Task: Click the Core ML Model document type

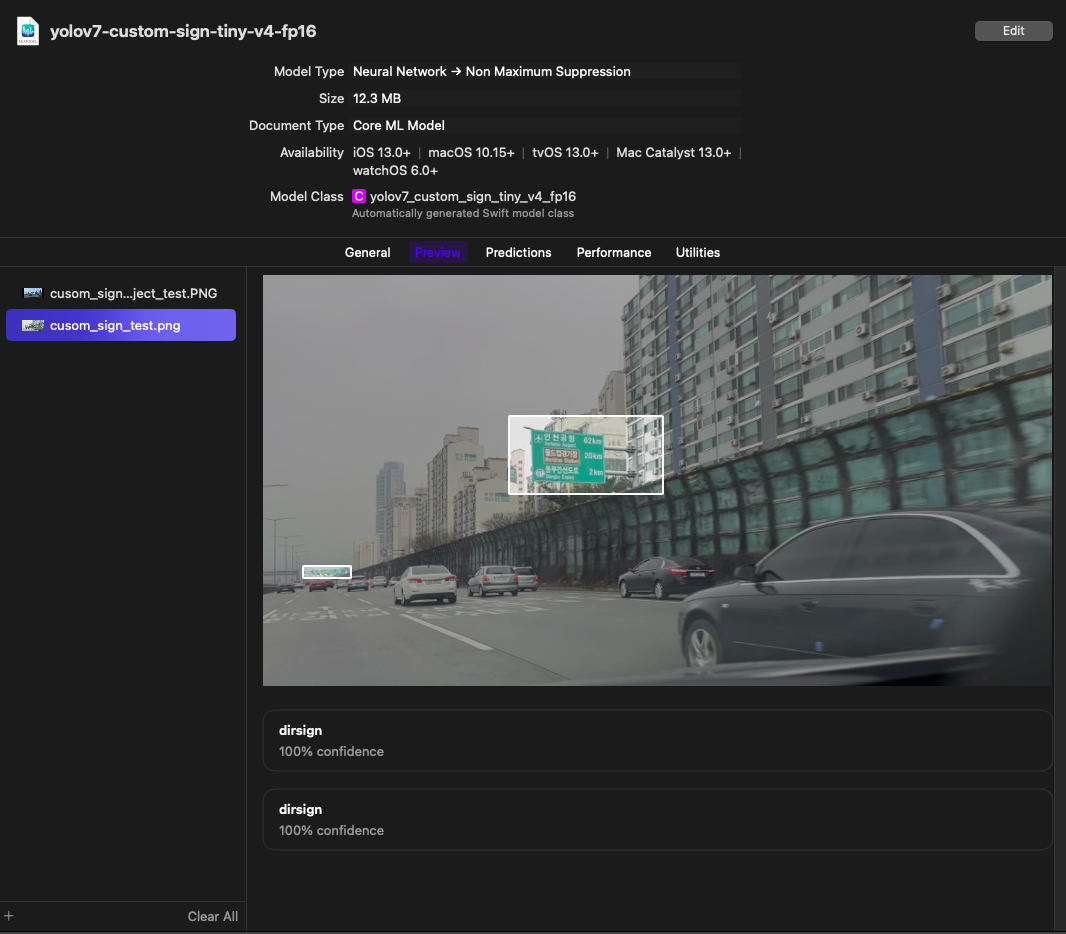Action: click(398, 126)
